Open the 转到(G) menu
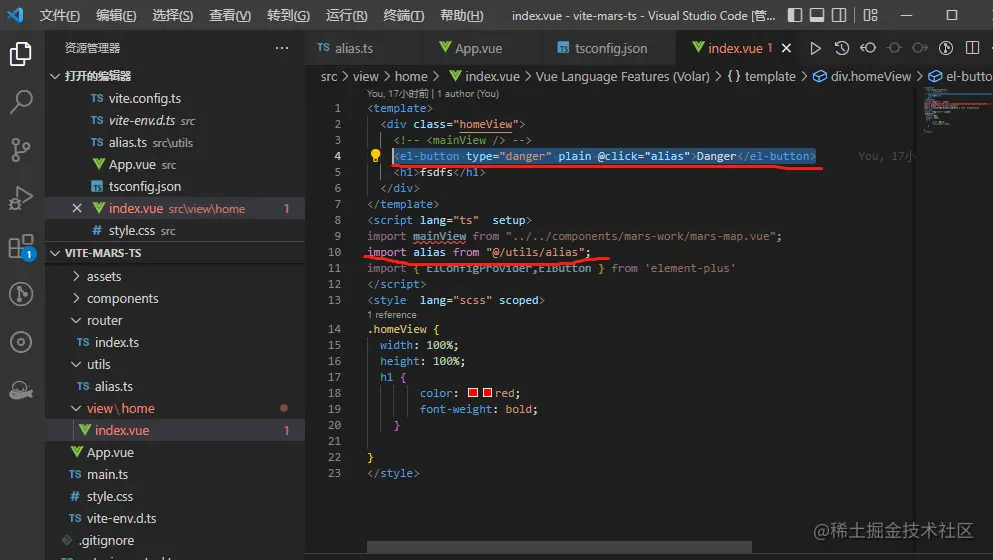Screen dimensions: 993x560 (x=288, y=15)
